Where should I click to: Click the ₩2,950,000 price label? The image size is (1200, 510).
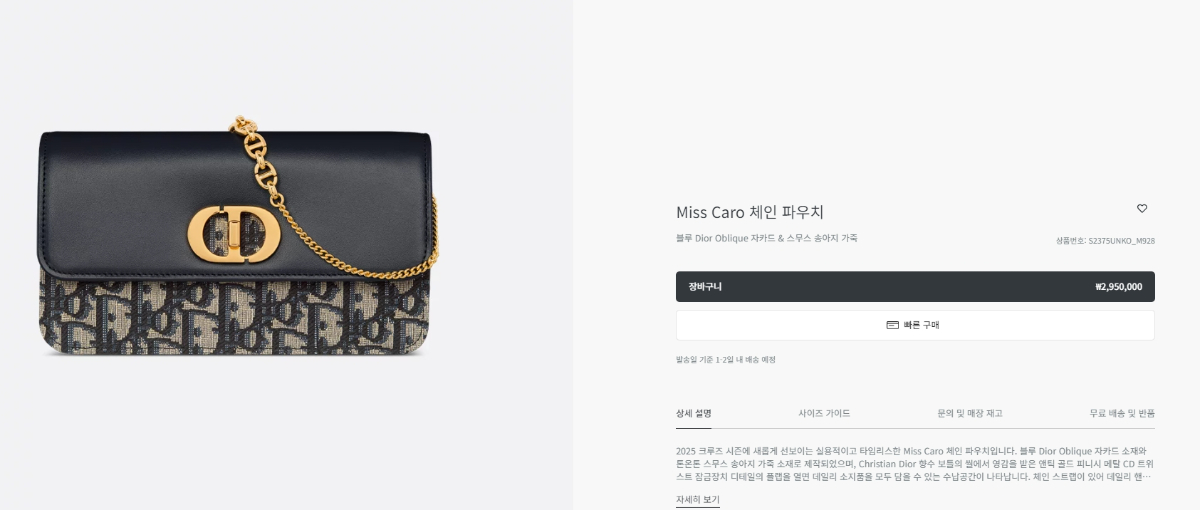[1118, 287]
